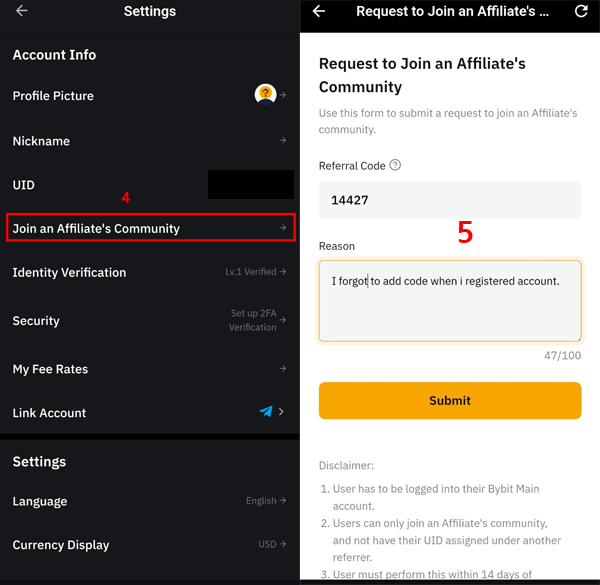Open Join an Affiliate's Community

coord(150,228)
